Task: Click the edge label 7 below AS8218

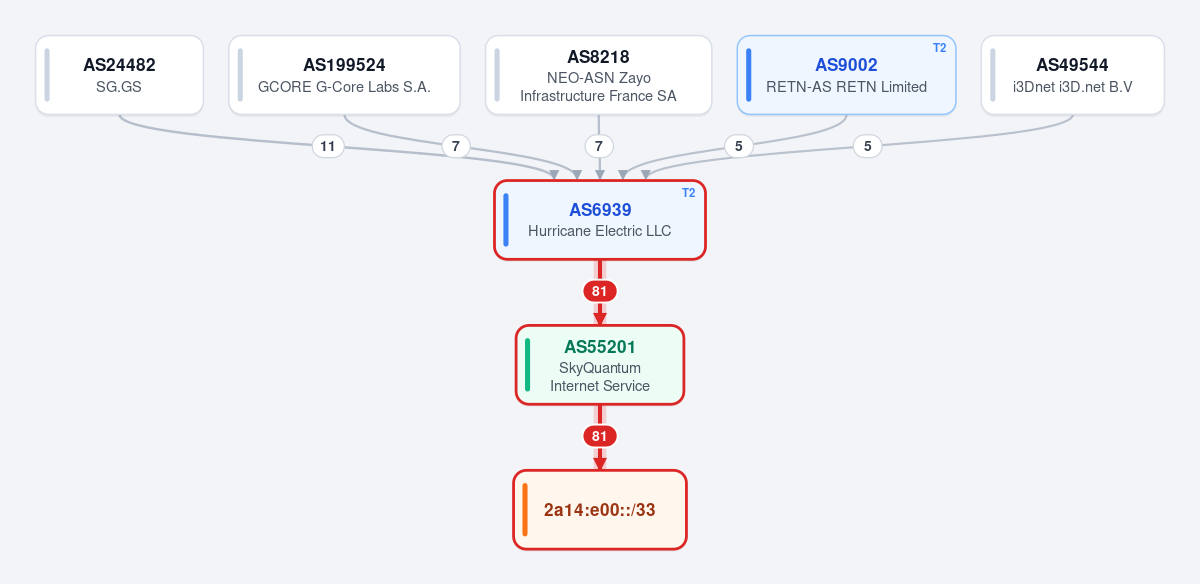Action: [x=599, y=146]
